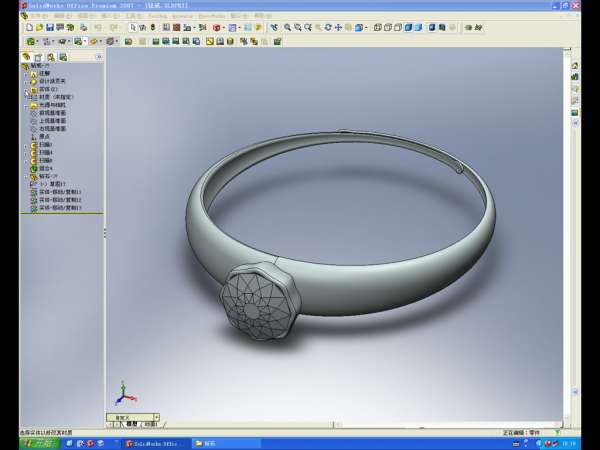Open dropdown beside first green icon, second toolbar row
The image size is (600, 450).
[x=37, y=41]
